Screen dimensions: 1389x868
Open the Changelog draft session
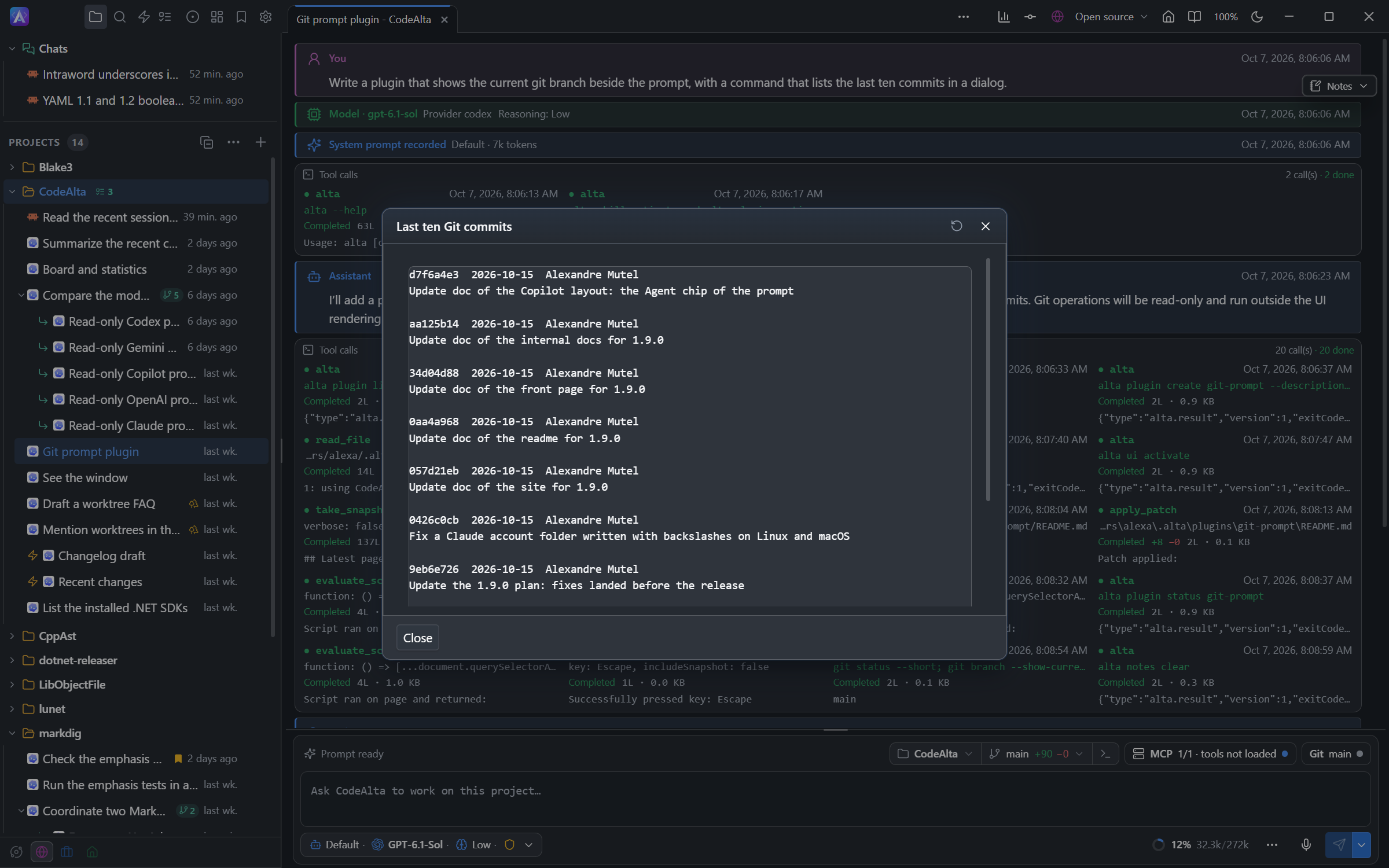point(142,556)
